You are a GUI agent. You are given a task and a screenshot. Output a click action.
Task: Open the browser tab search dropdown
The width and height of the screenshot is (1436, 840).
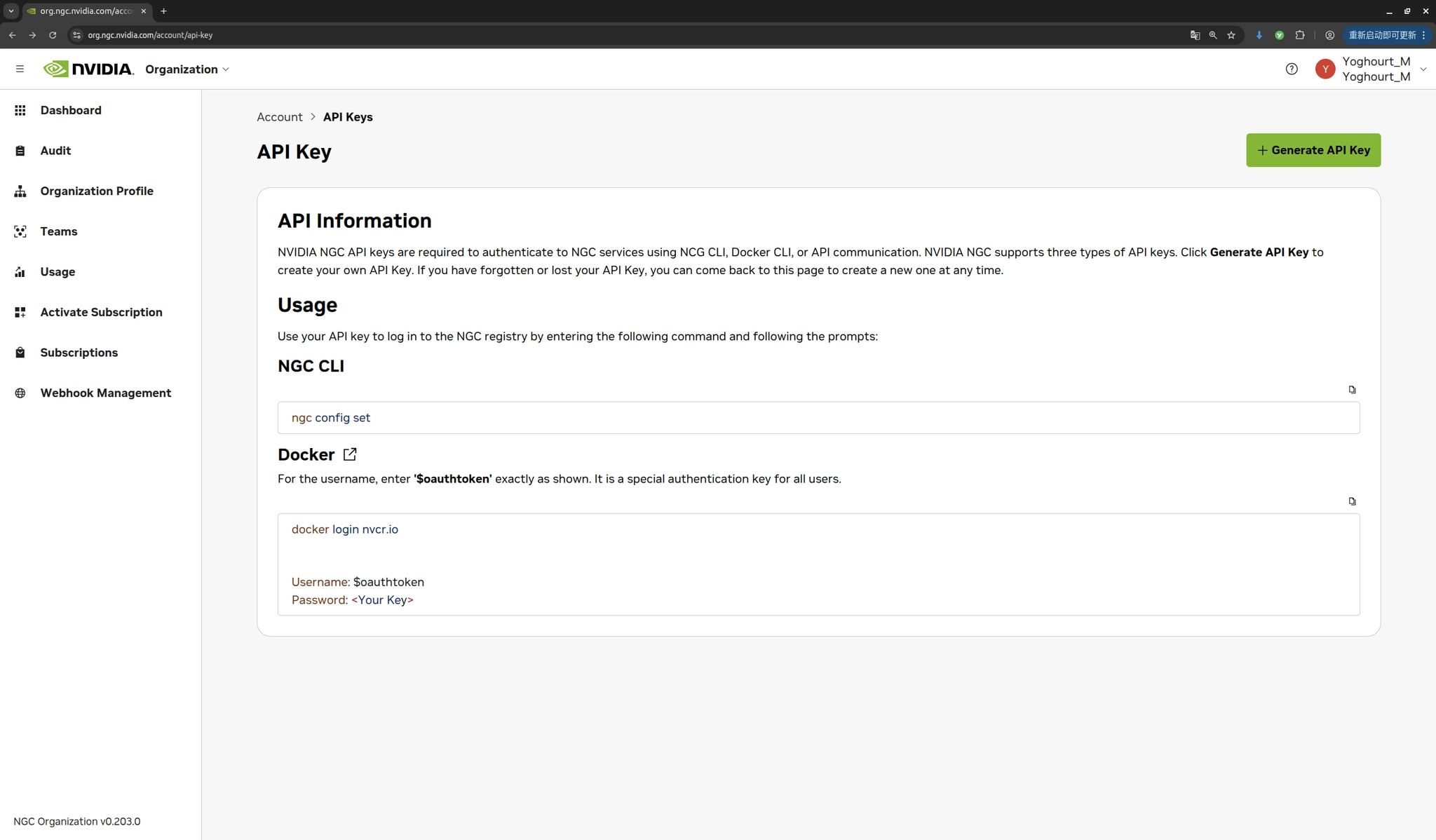click(11, 11)
